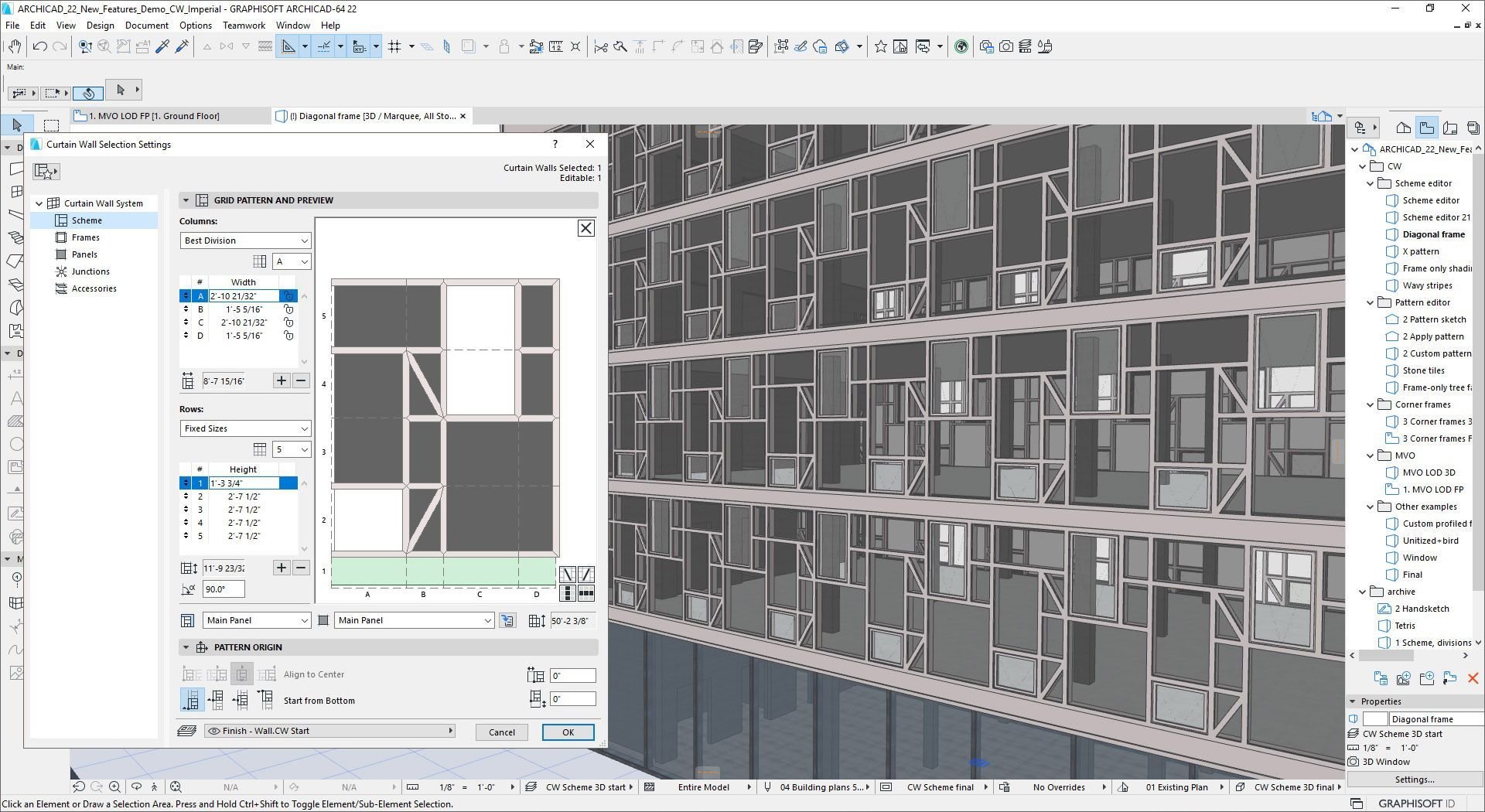Select the Arrow tool in toolbox
The image size is (1485, 812).
[x=17, y=125]
